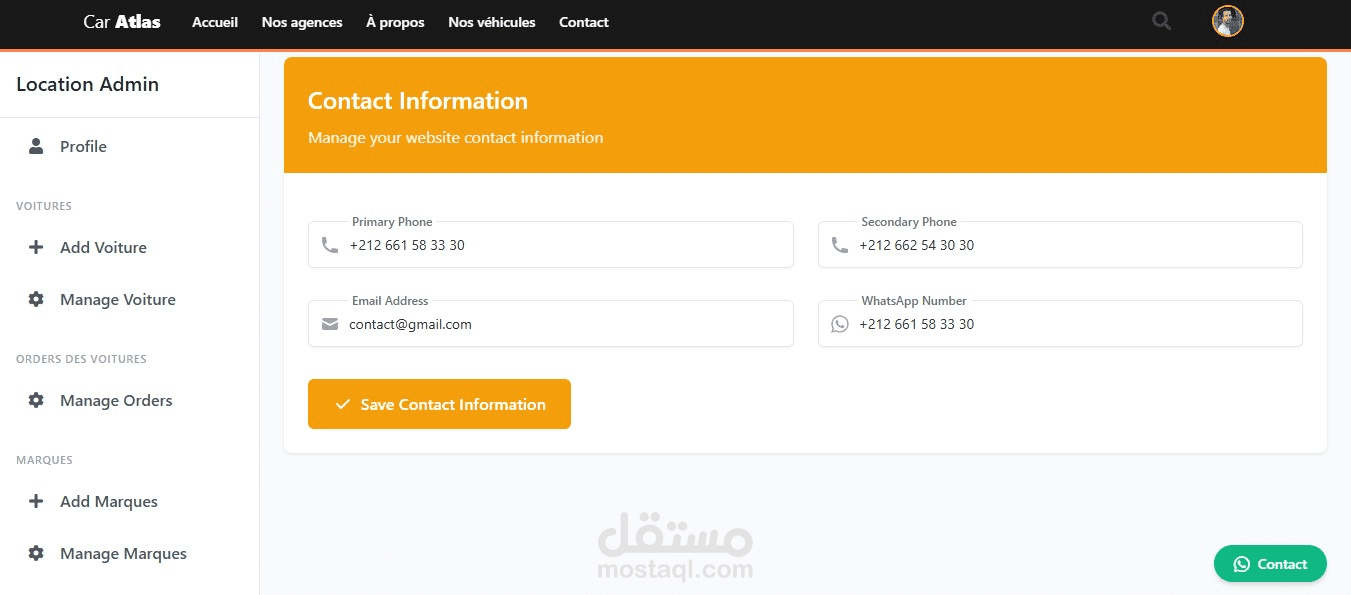Click the green floating Contact button

point(1270,564)
